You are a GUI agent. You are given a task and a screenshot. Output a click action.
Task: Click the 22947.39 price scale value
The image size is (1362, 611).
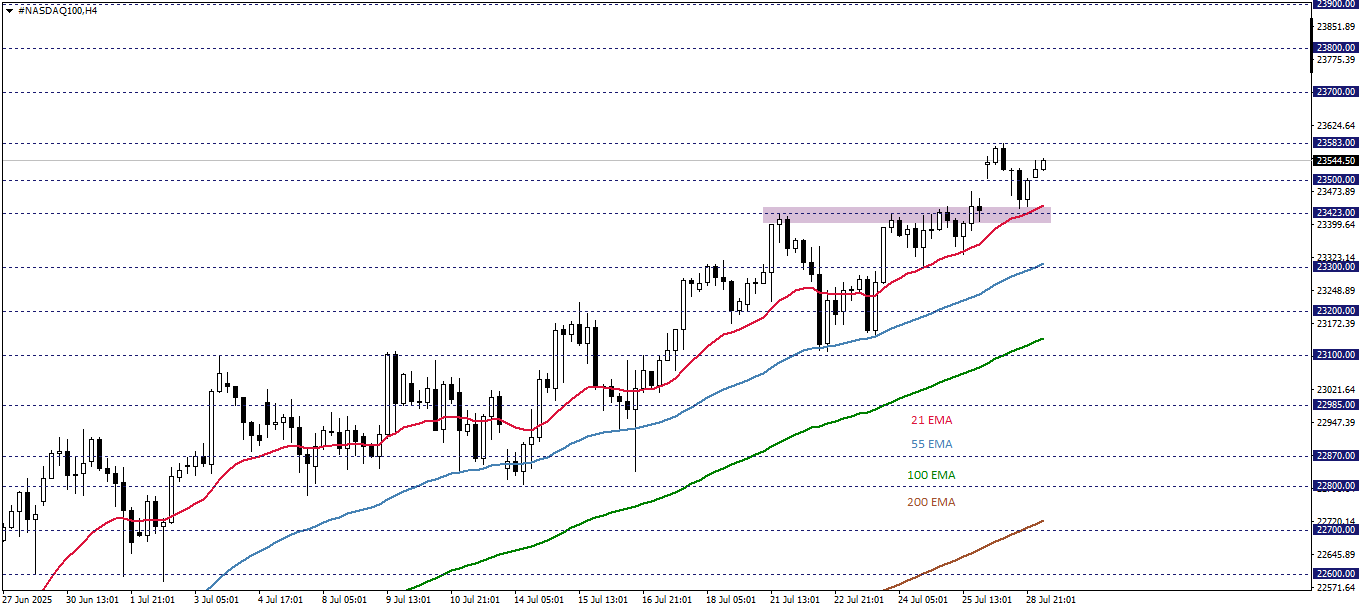click(x=1337, y=423)
